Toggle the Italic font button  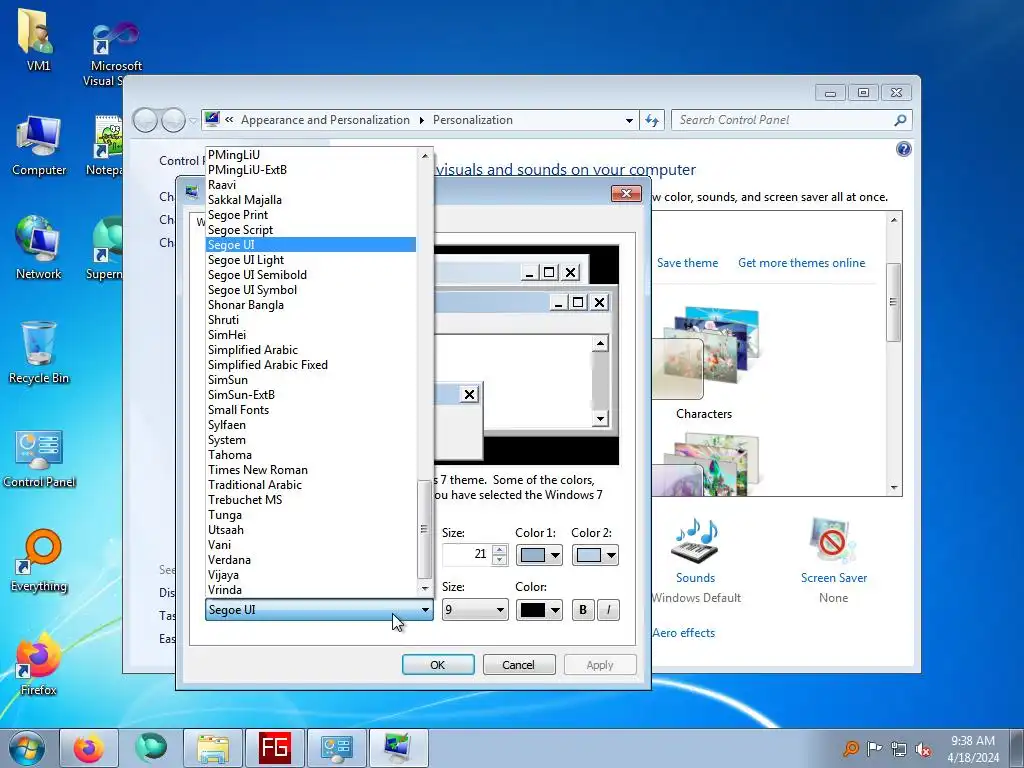pyautogui.click(x=608, y=610)
